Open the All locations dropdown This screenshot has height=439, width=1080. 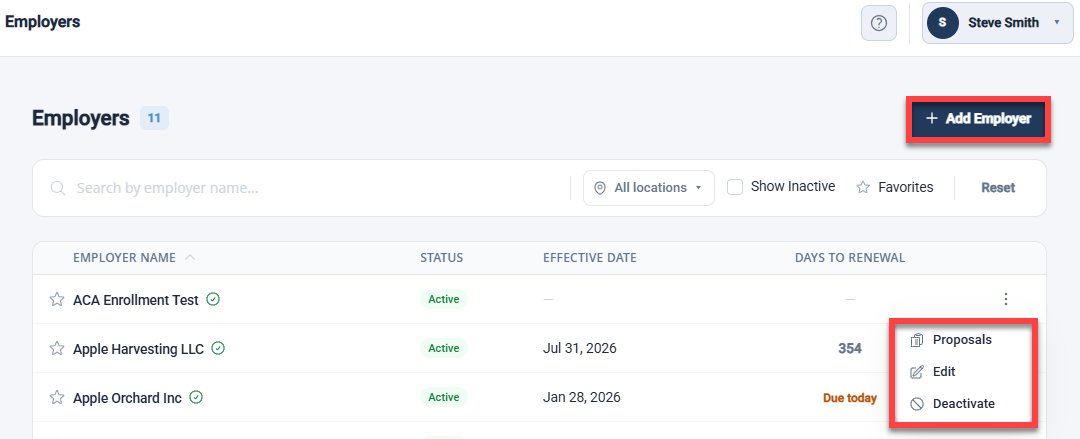pos(648,187)
